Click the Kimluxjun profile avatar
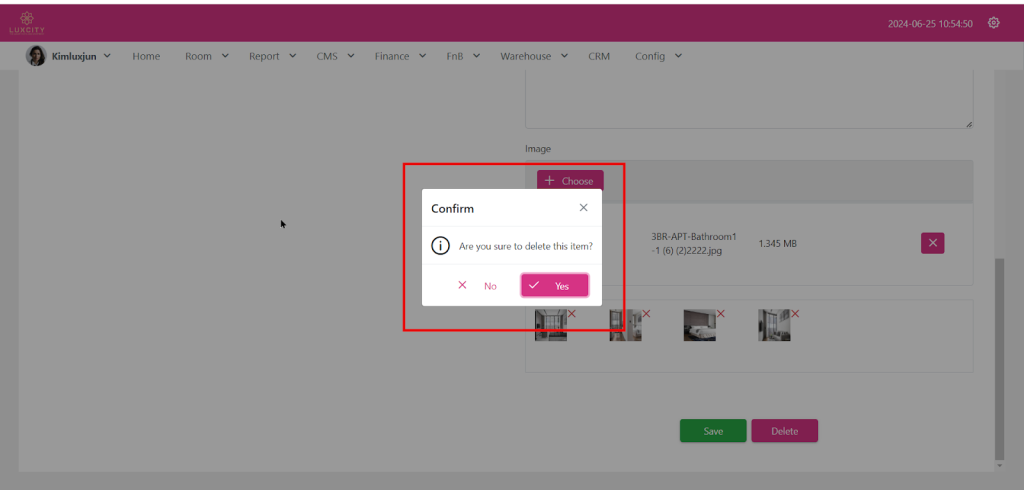The height and width of the screenshot is (490, 1024). [x=36, y=56]
